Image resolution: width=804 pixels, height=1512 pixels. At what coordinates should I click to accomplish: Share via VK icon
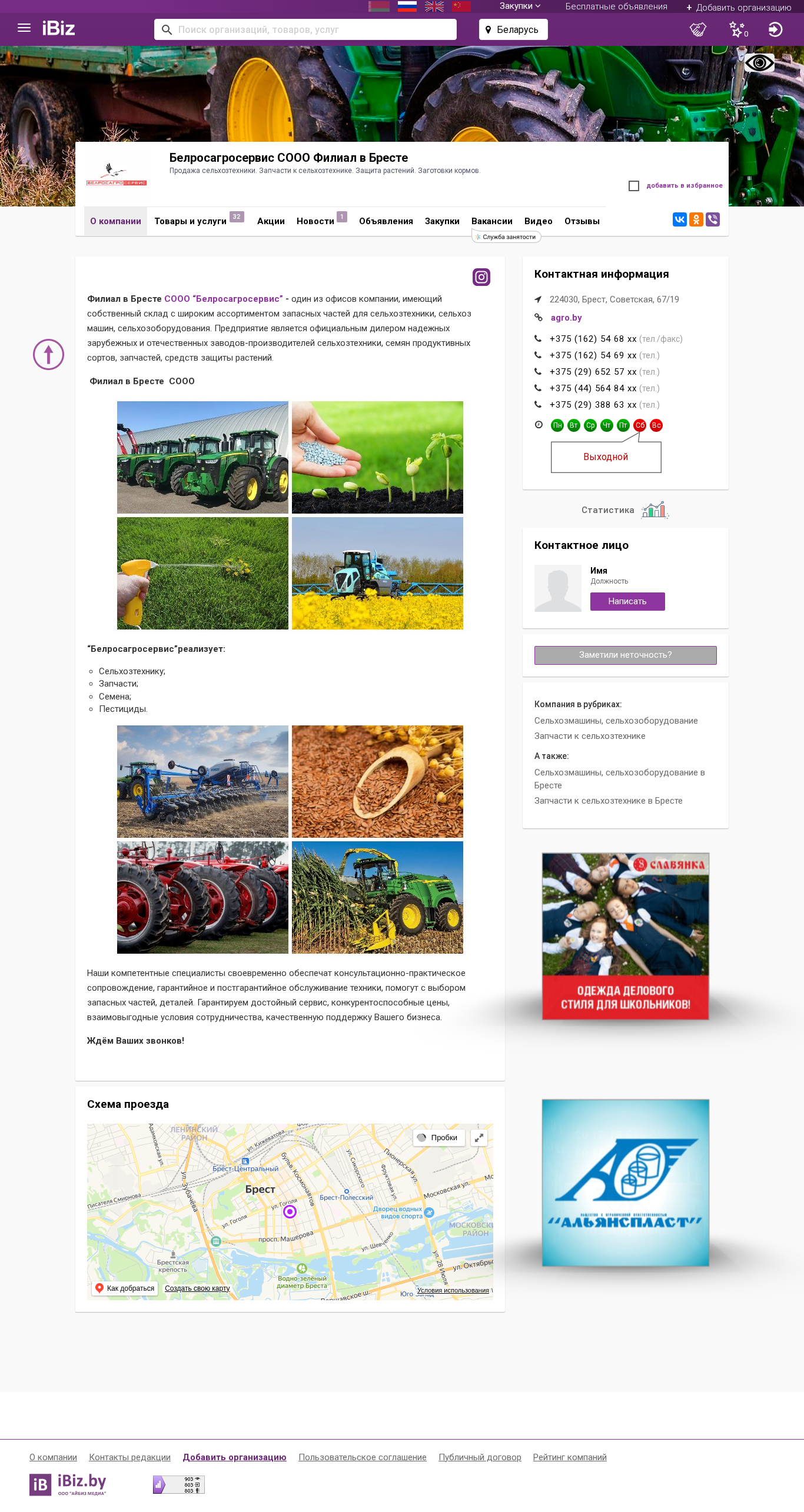pos(680,219)
